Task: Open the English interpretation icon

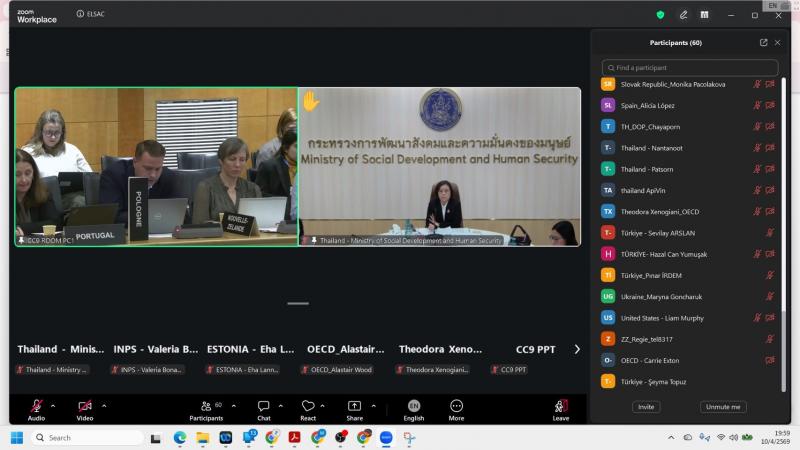Action: [414, 406]
